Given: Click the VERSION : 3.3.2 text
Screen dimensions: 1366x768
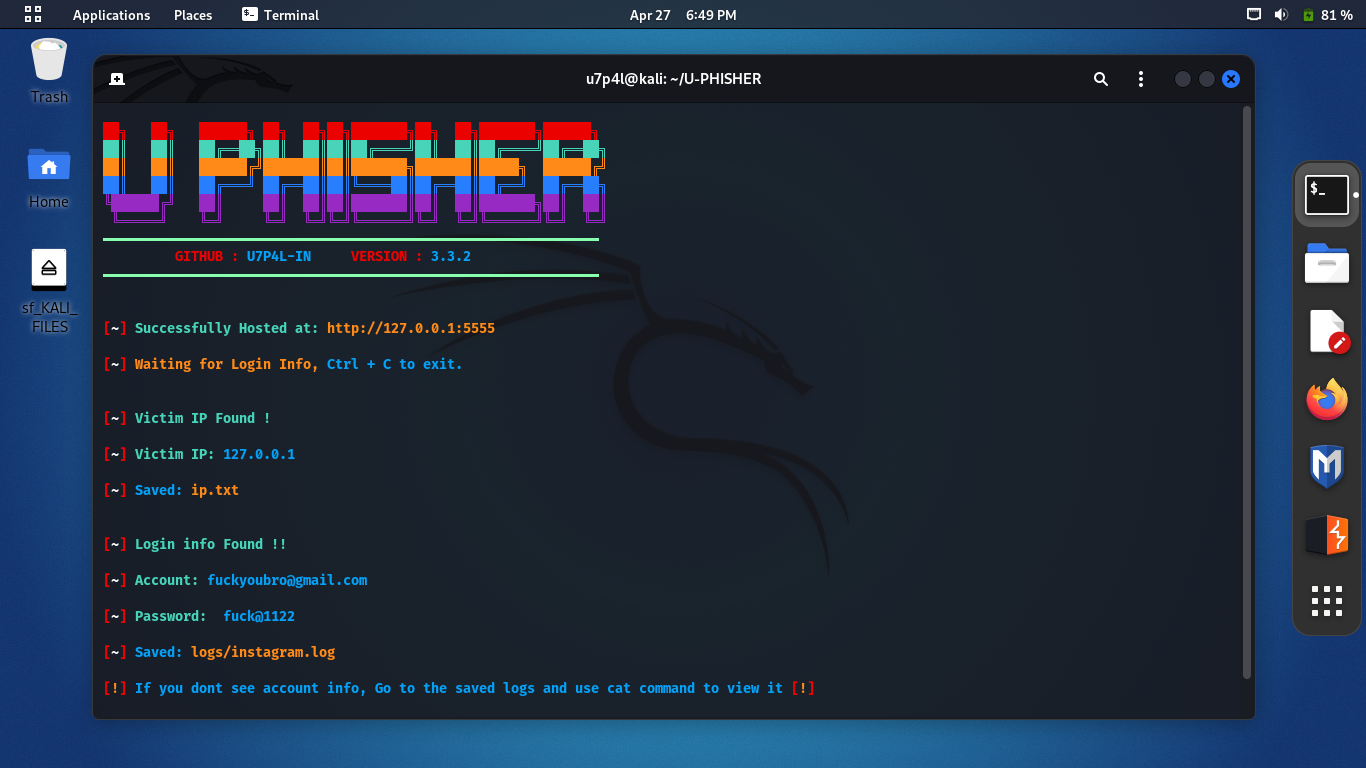Looking at the screenshot, I should click(x=411, y=256).
